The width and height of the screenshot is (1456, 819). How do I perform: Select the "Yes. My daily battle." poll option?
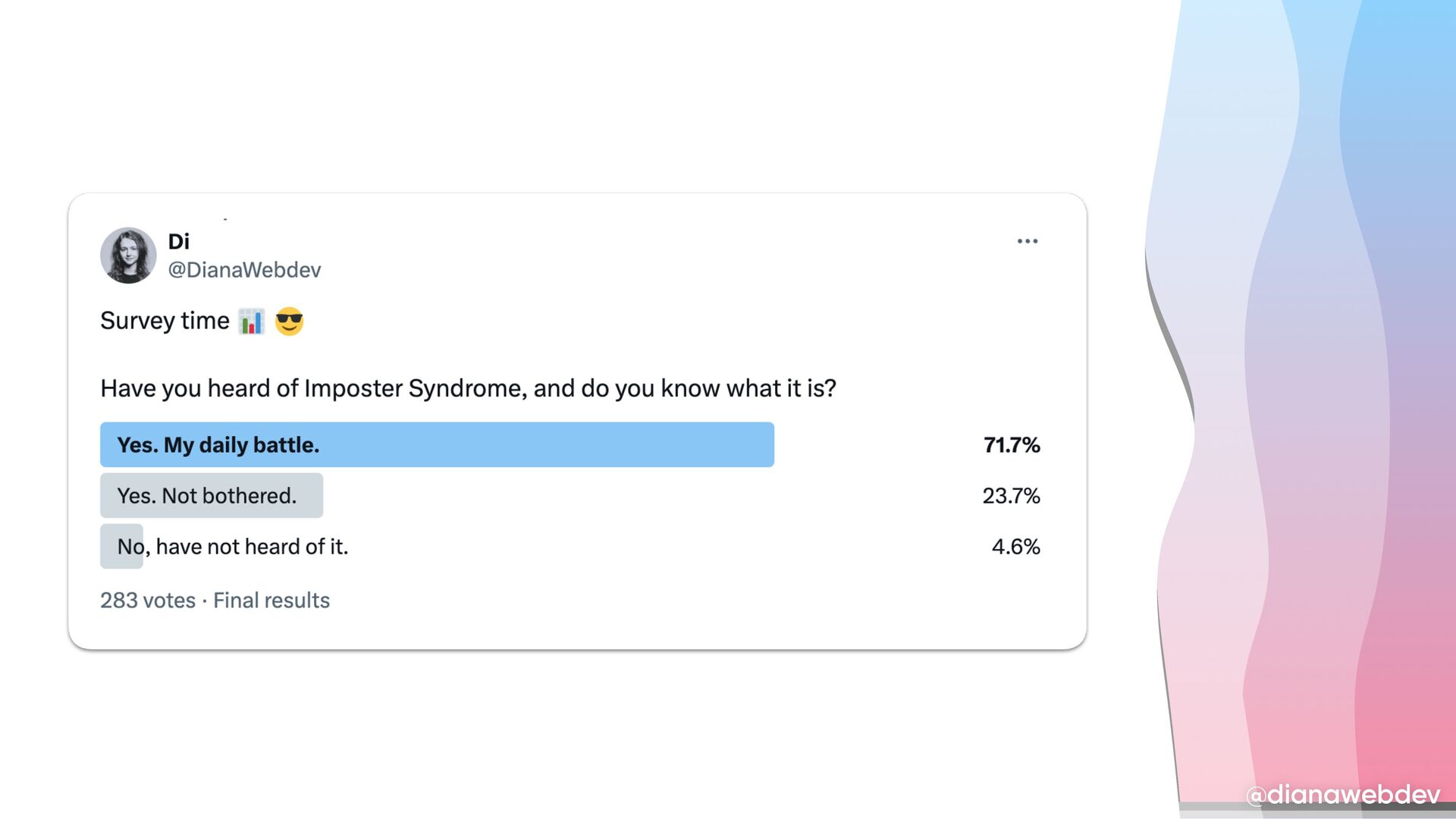pos(218,444)
